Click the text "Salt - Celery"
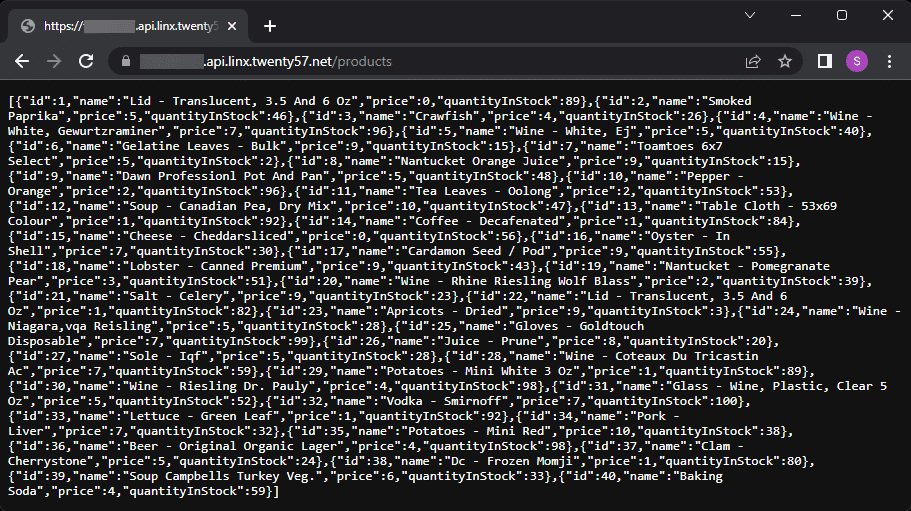This screenshot has height=511, width=911. [x=175, y=296]
